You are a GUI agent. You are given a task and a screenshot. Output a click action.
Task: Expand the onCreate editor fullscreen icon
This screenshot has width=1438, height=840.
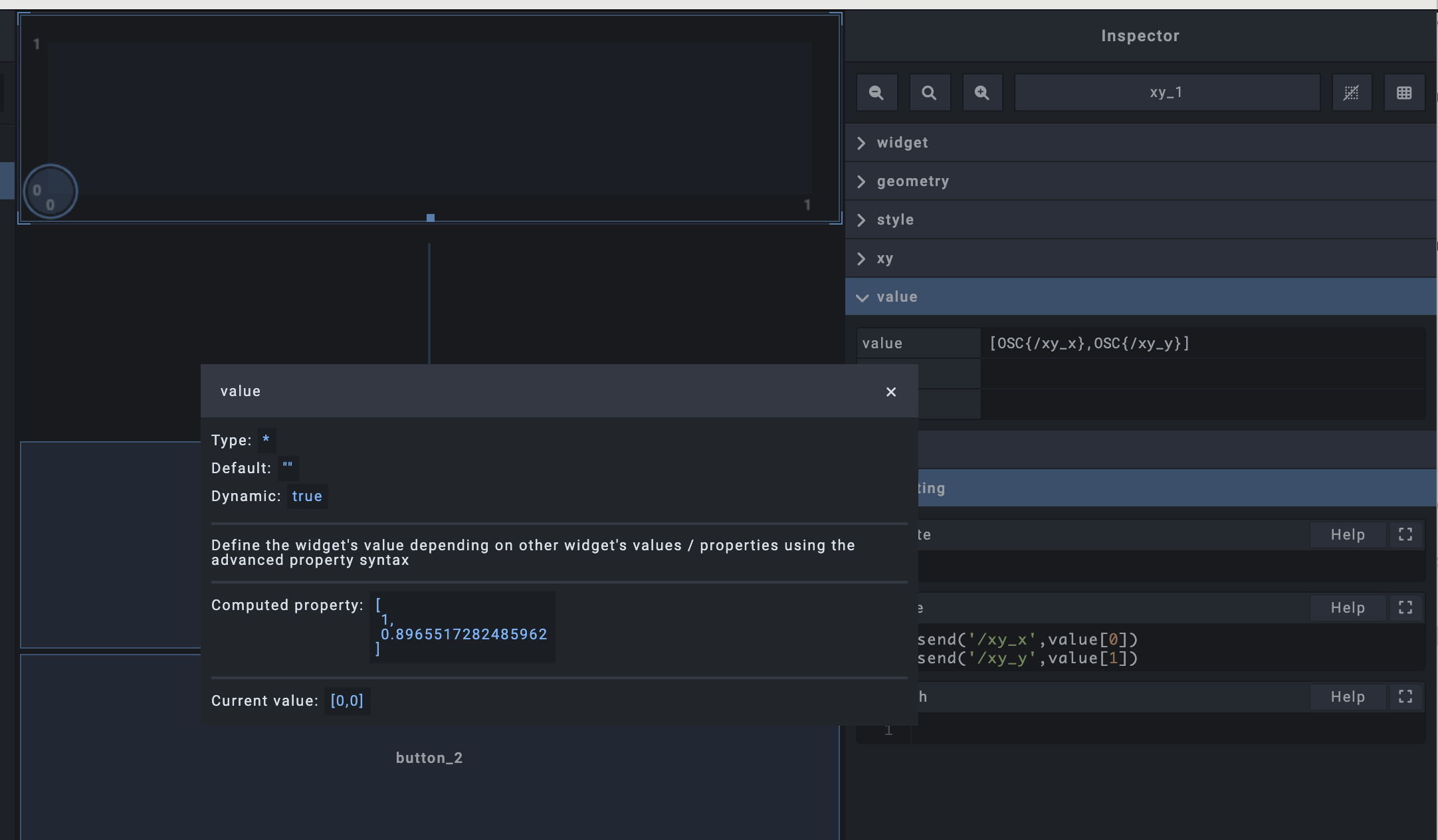click(x=1405, y=535)
